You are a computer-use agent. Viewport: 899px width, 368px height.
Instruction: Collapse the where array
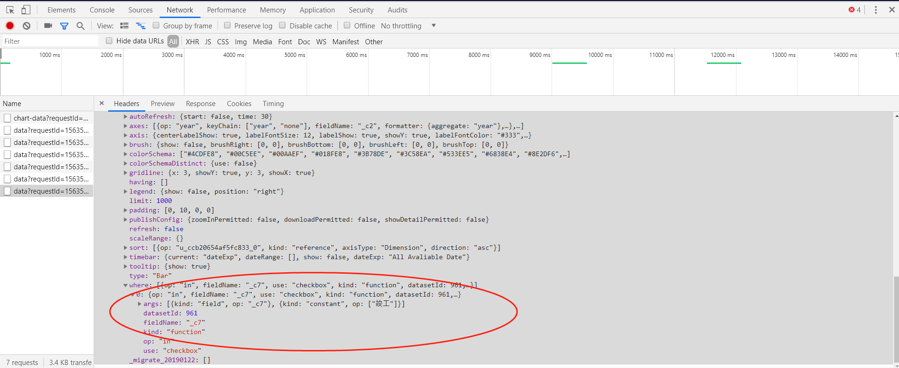[x=126, y=285]
